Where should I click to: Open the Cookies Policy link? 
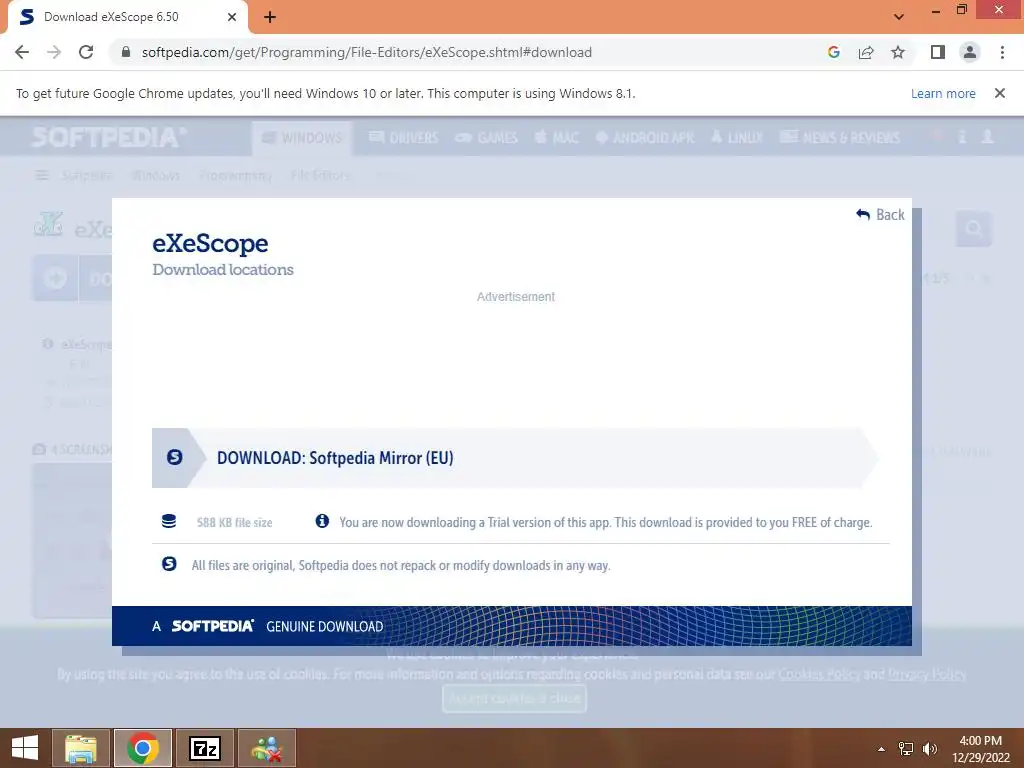819,674
